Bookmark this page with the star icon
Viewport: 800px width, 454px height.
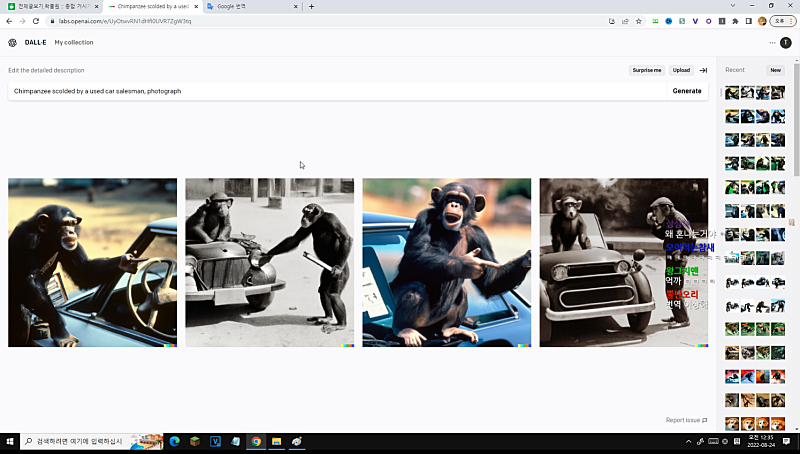tap(639, 21)
